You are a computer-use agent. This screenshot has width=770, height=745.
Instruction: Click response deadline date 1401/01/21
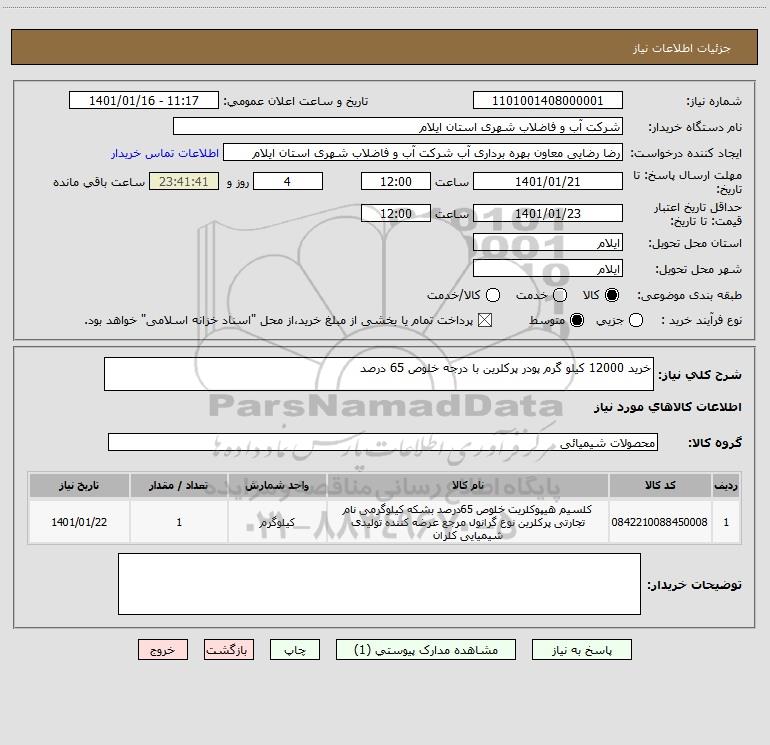[548, 182]
